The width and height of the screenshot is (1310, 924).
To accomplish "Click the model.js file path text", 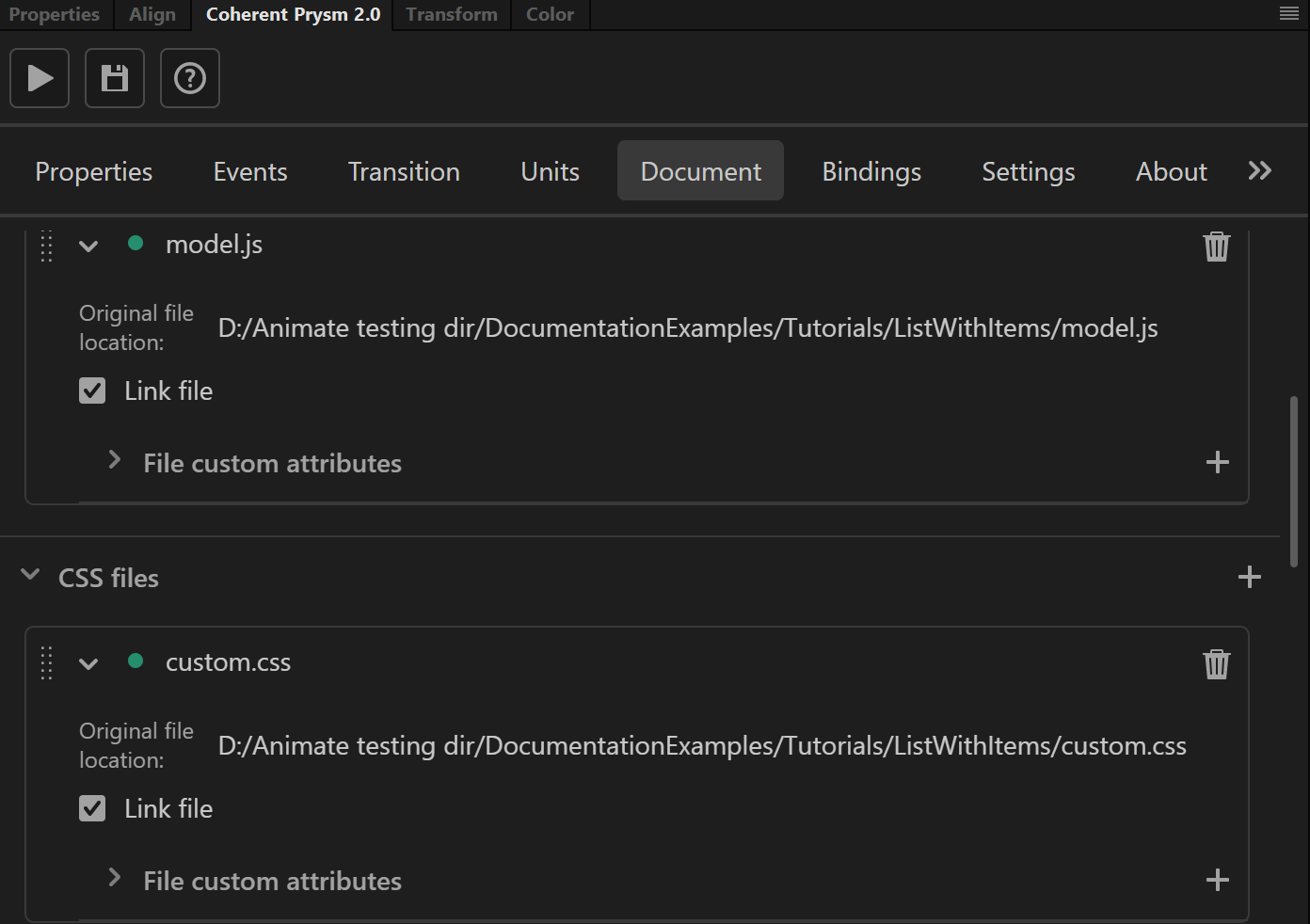I will (x=688, y=327).
